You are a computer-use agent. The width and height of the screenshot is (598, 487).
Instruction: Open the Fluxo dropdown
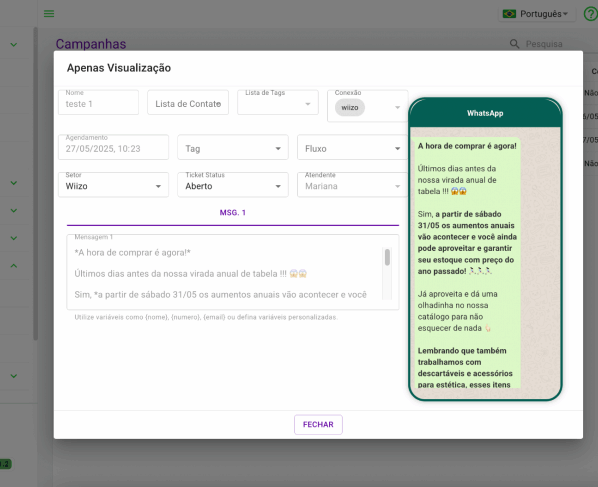pos(352,147)
